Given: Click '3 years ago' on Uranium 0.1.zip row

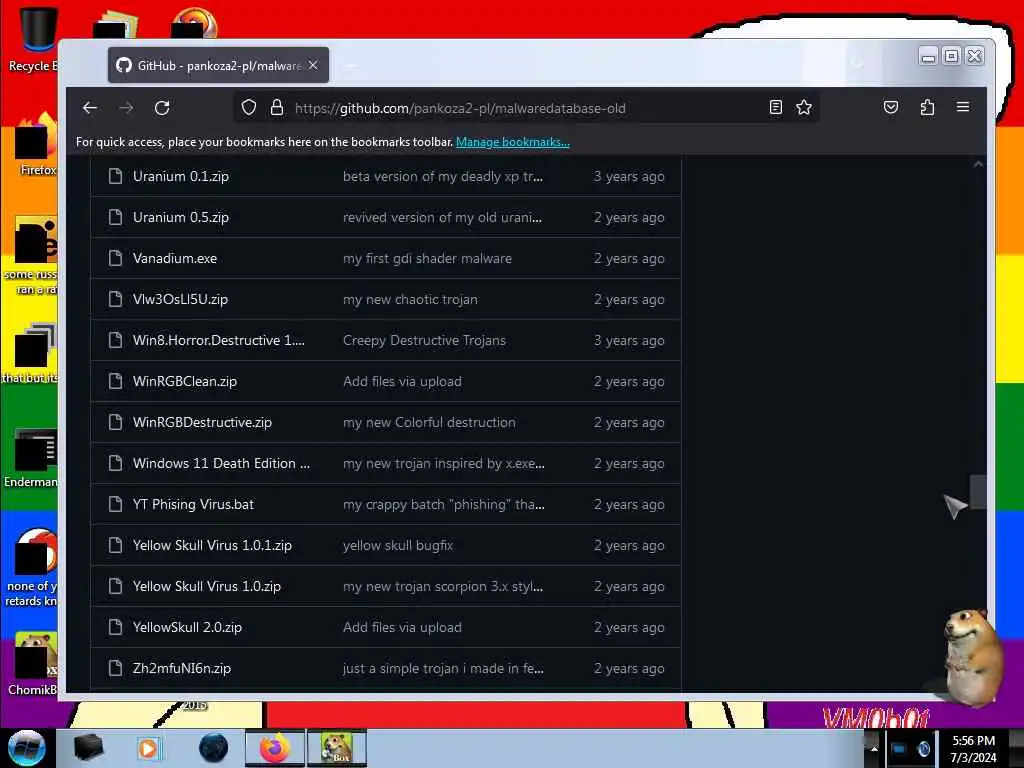Looking at the screenshot, I should tap(629, 176).
